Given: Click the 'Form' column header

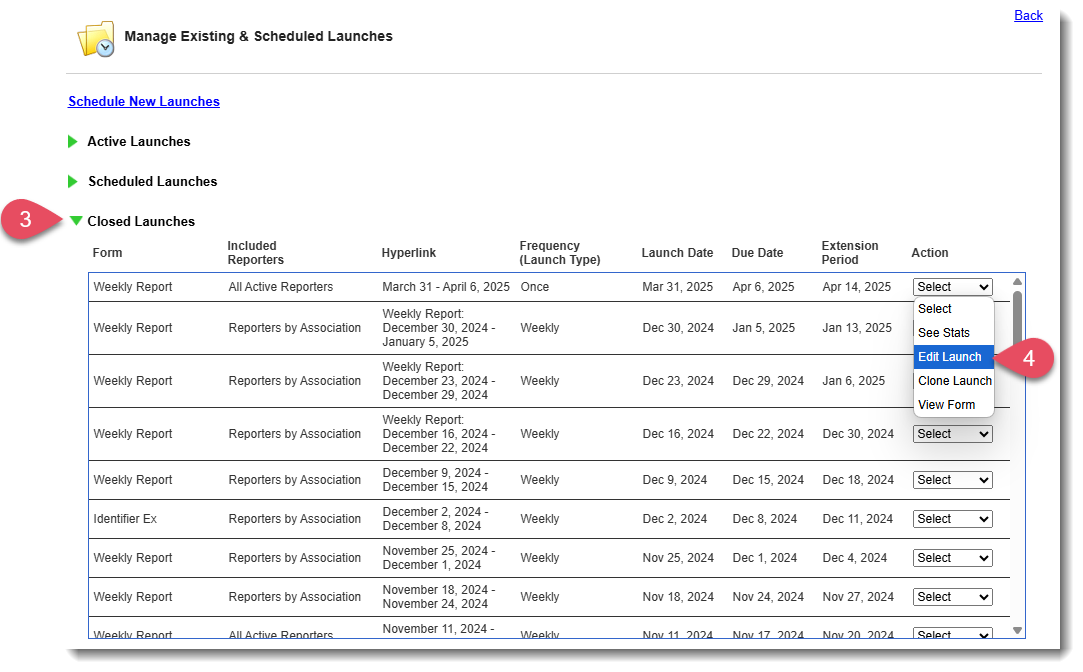Looking at the screenshot, I should pos(107,253).
